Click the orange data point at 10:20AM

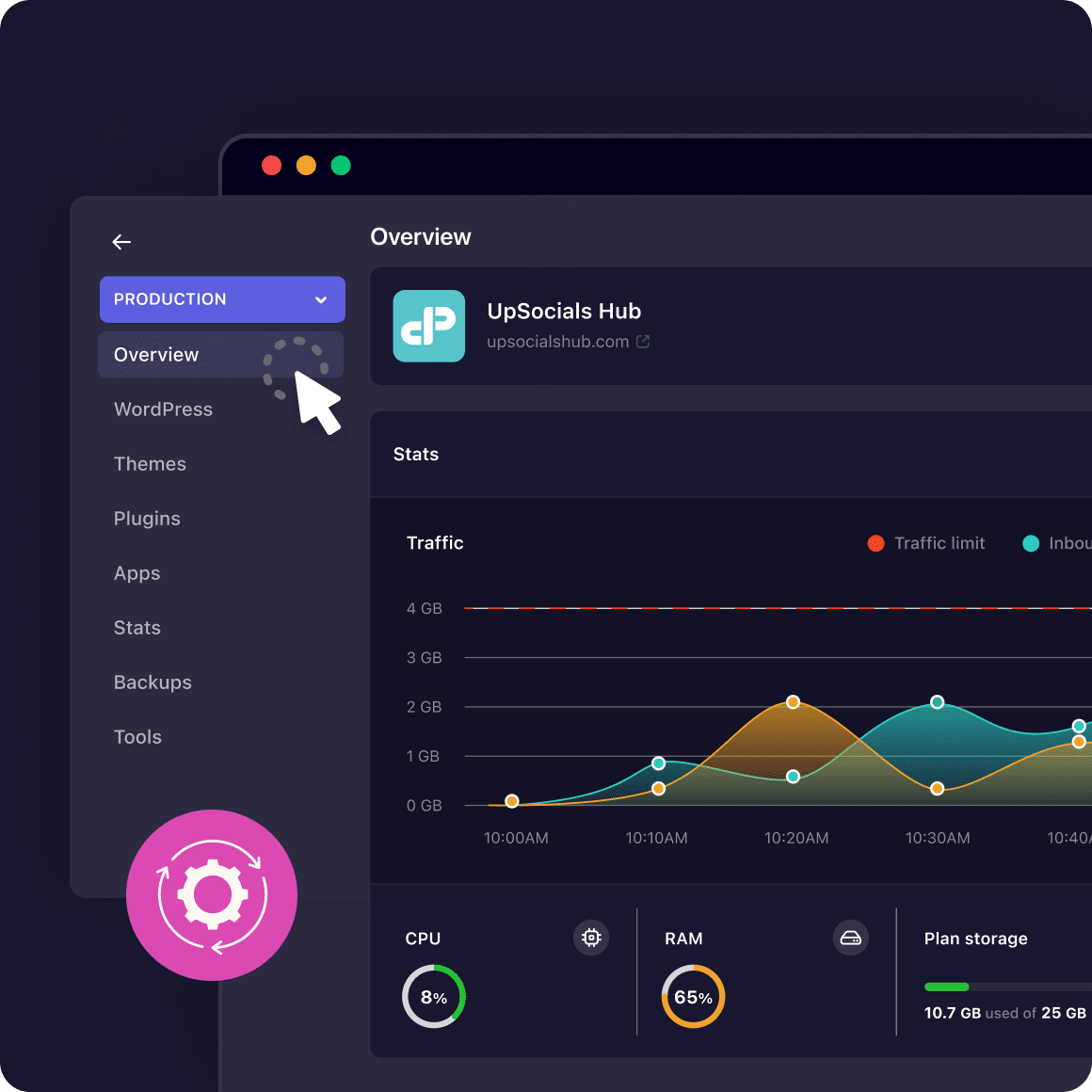pos(793,702)
